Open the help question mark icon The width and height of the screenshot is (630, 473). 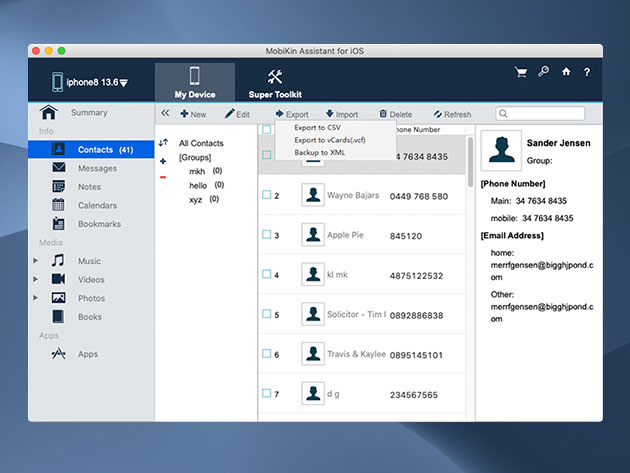tap(587, 72)
